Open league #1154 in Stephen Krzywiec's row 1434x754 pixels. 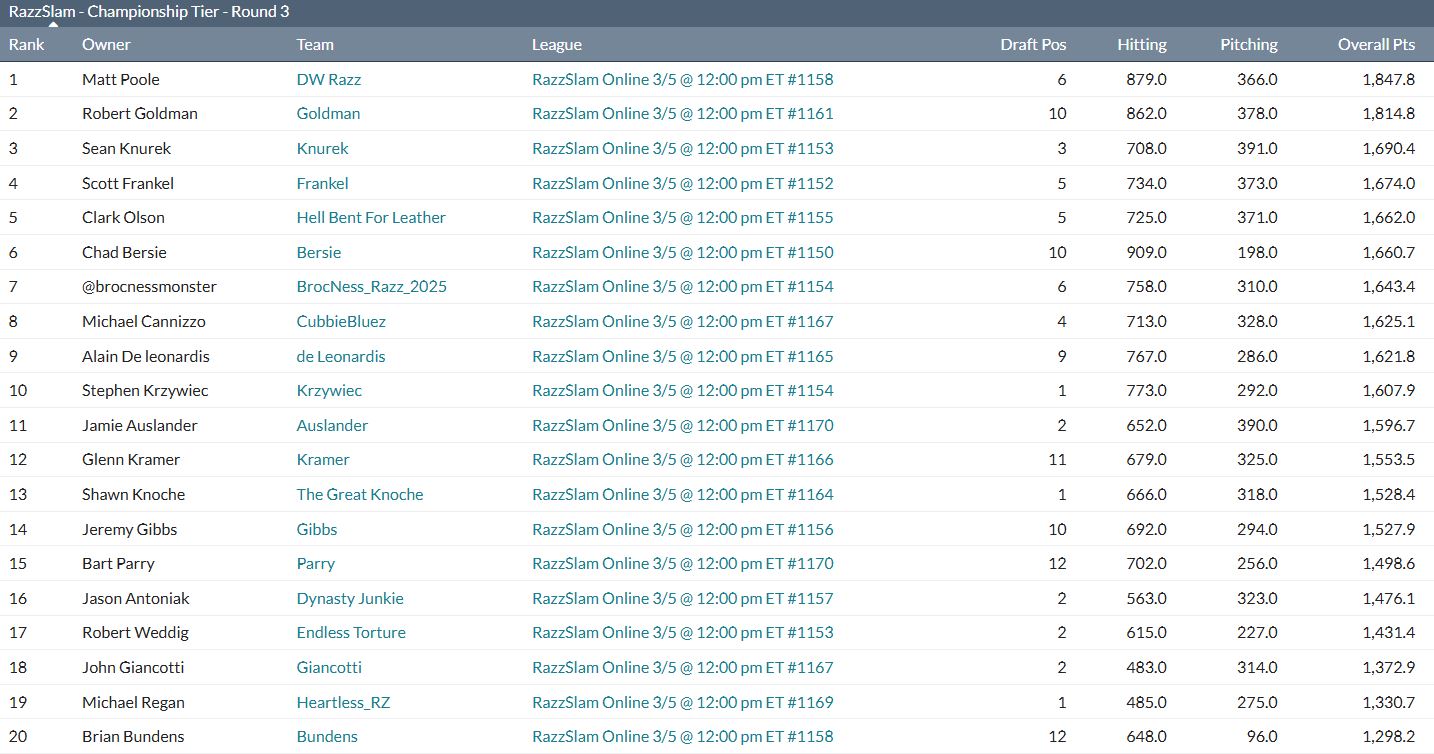(x=683, y=390)
